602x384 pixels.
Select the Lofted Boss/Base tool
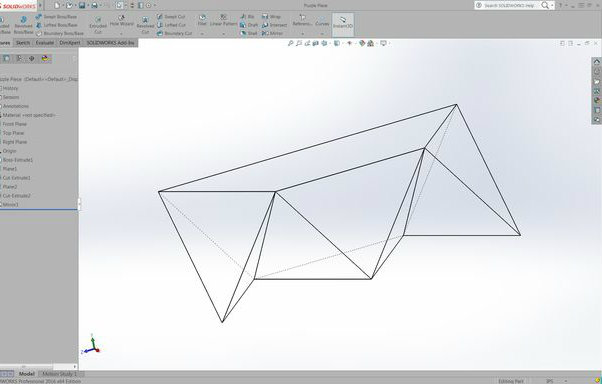click(x=56, y=25)
